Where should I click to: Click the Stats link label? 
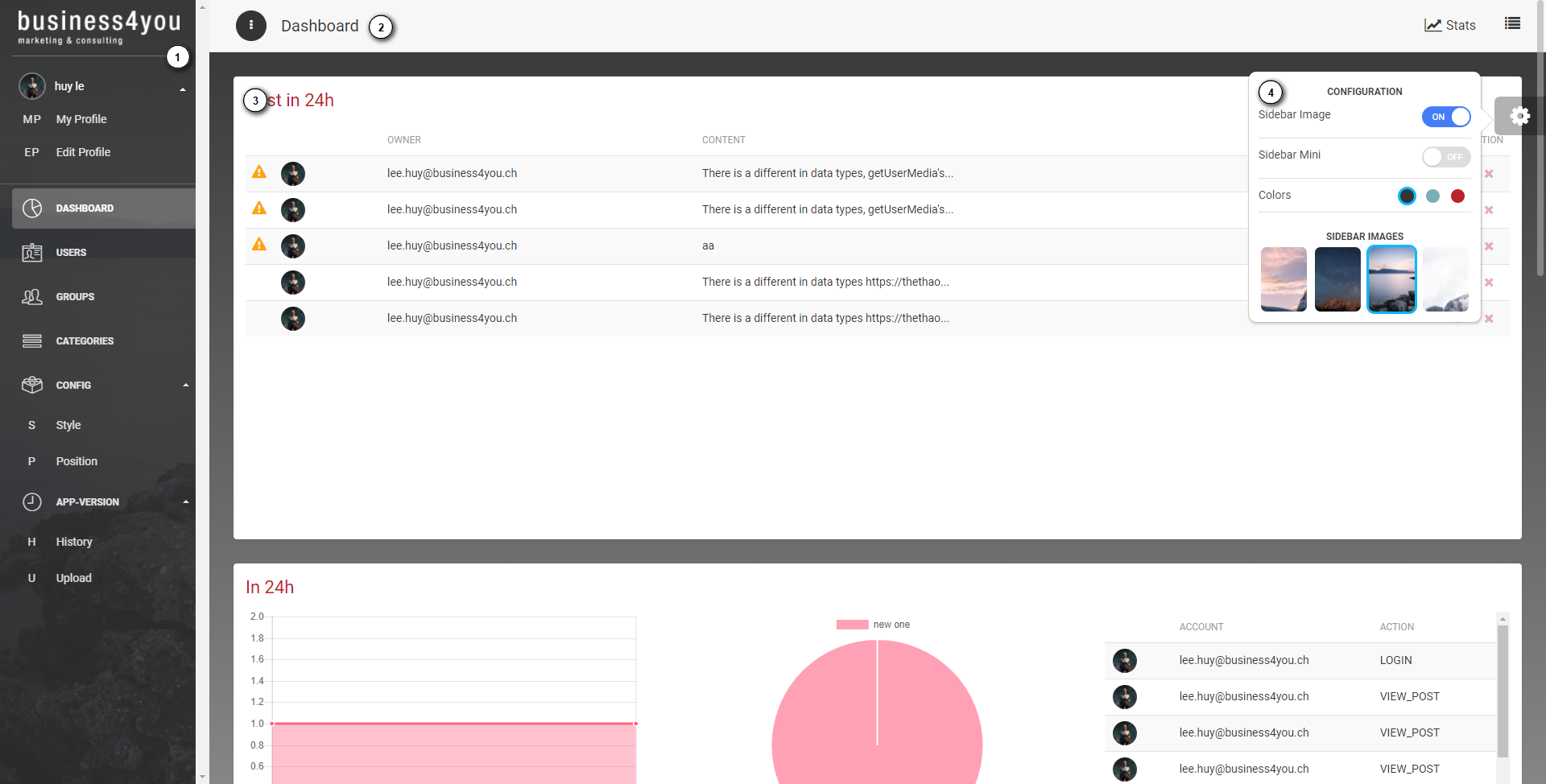1461,26
